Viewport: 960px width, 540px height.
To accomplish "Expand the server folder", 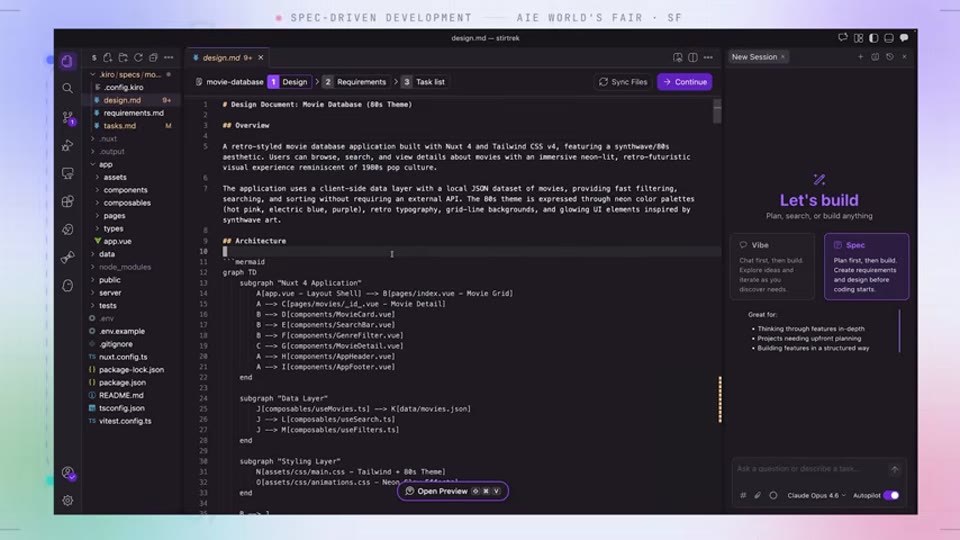I will tap(110, 293).
